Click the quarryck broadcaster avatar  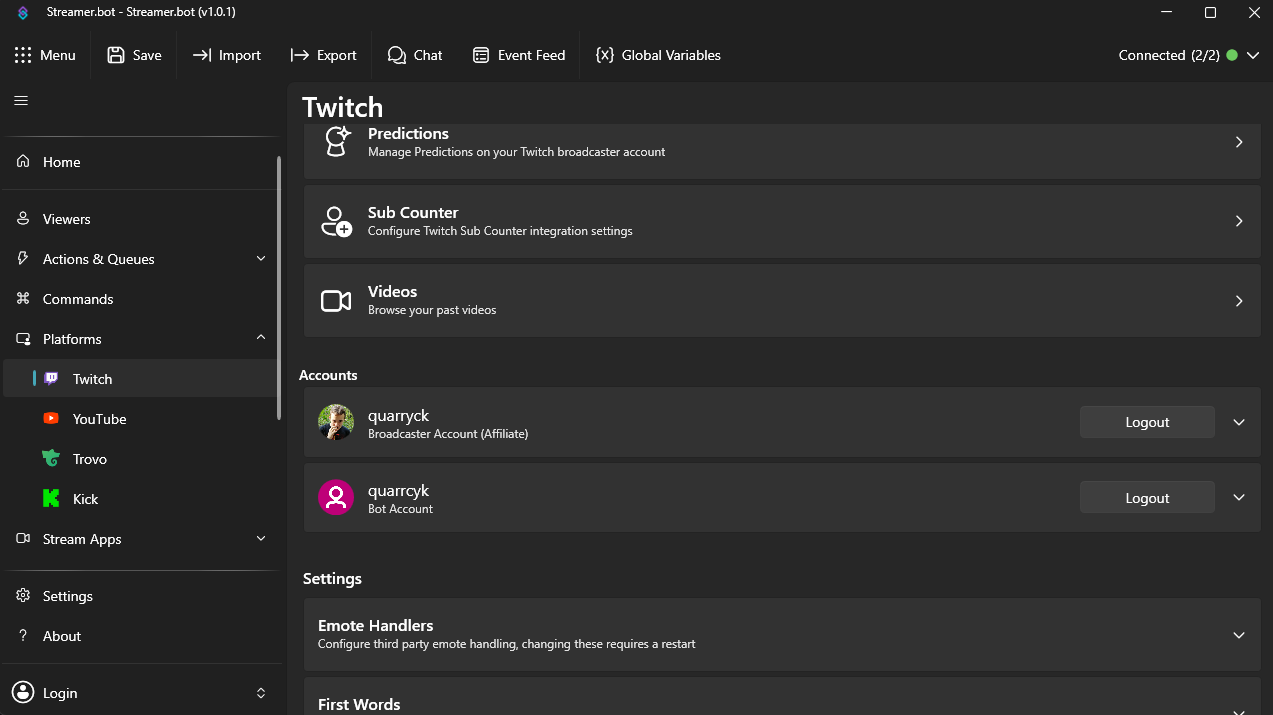tap(336, 423)
